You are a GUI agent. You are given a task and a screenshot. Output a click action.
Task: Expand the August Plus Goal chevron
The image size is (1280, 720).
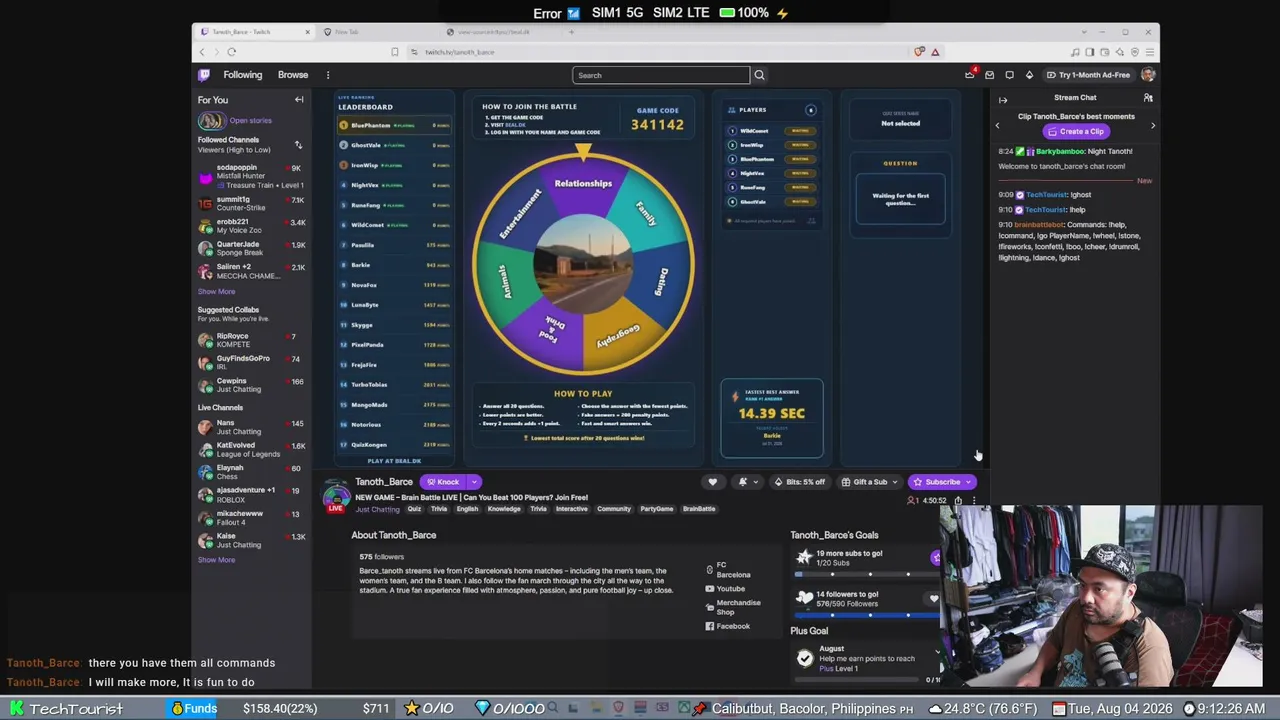(x=937, y=653)
